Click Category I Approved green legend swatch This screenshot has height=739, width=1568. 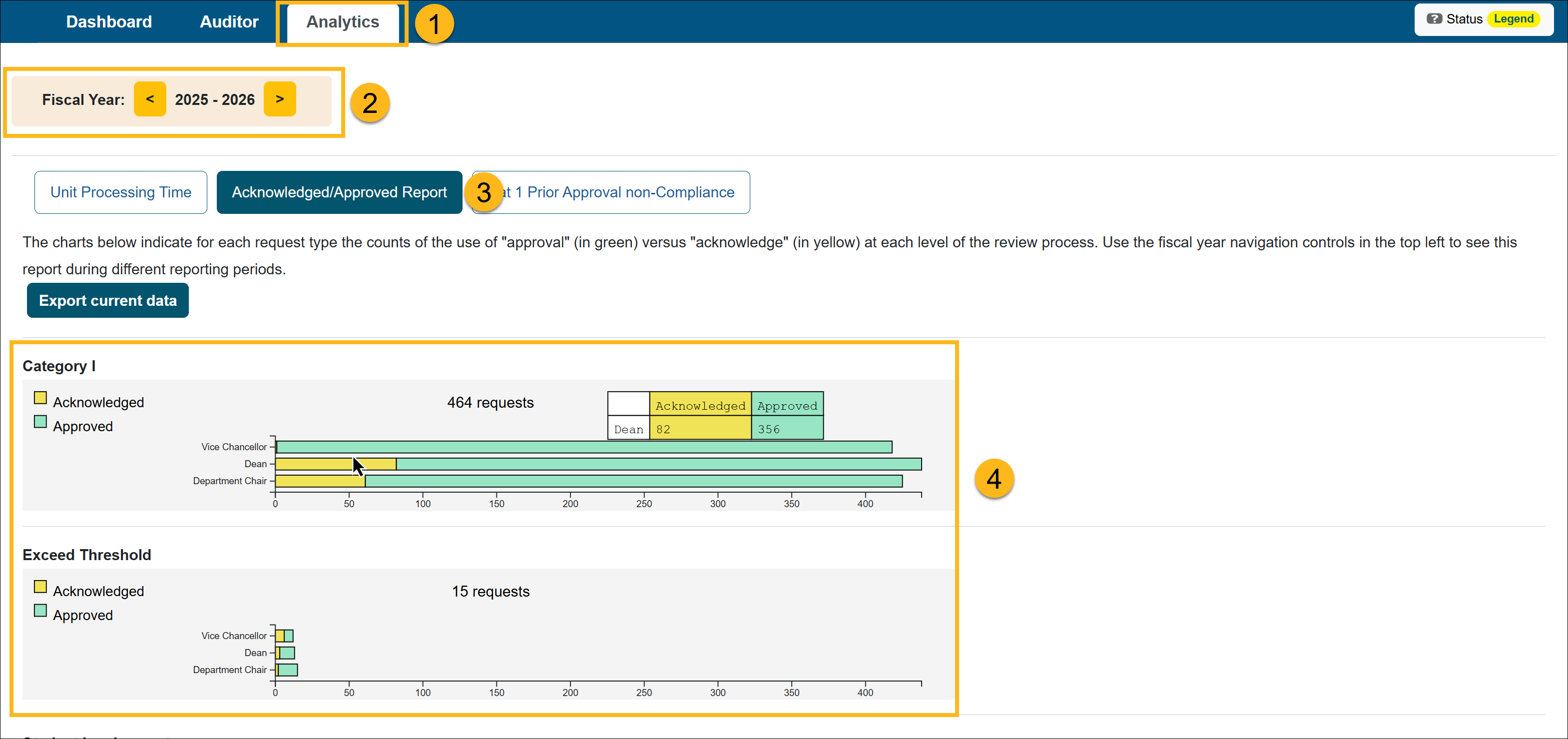40,422
